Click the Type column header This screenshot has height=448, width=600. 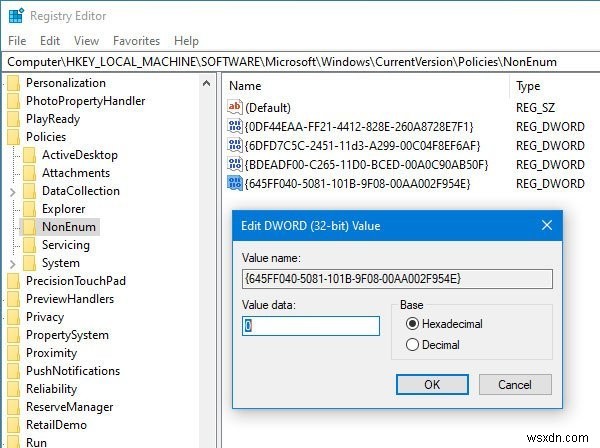(x=528, y=86)
